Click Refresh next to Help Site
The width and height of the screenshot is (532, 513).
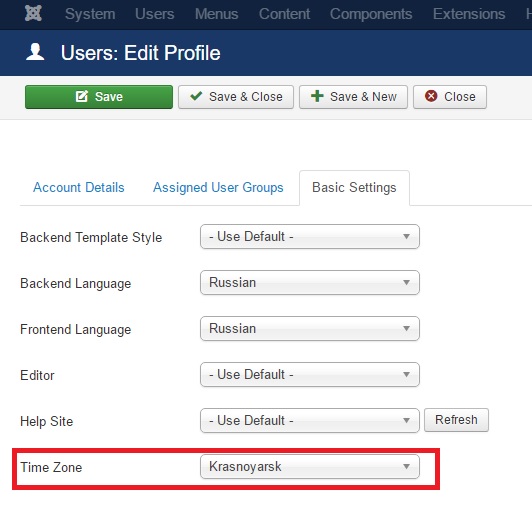pyautogui.click(x=456, y=420)
